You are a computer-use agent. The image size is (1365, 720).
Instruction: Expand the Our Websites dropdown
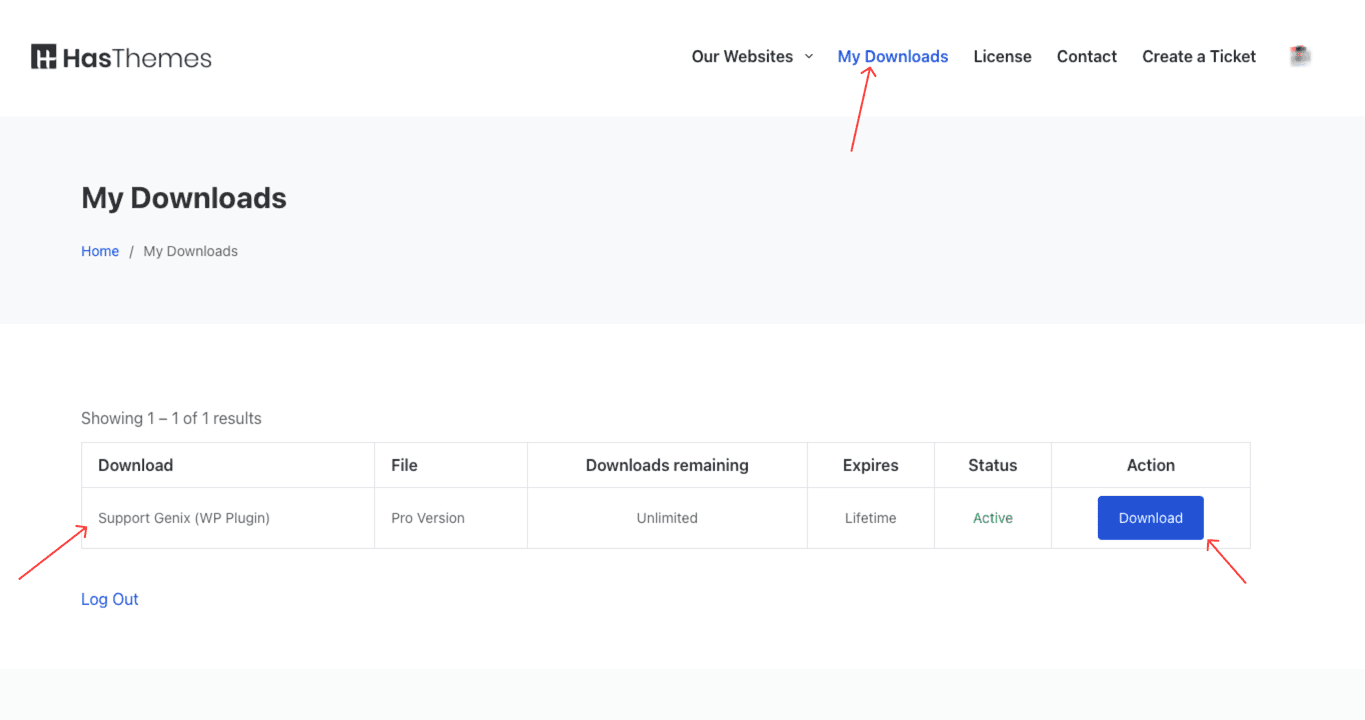pos(751,57)
